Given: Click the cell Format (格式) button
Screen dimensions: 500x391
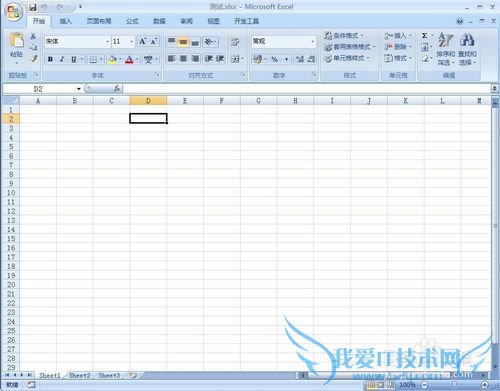Looking at the screenshot, I should click(398, 58).
